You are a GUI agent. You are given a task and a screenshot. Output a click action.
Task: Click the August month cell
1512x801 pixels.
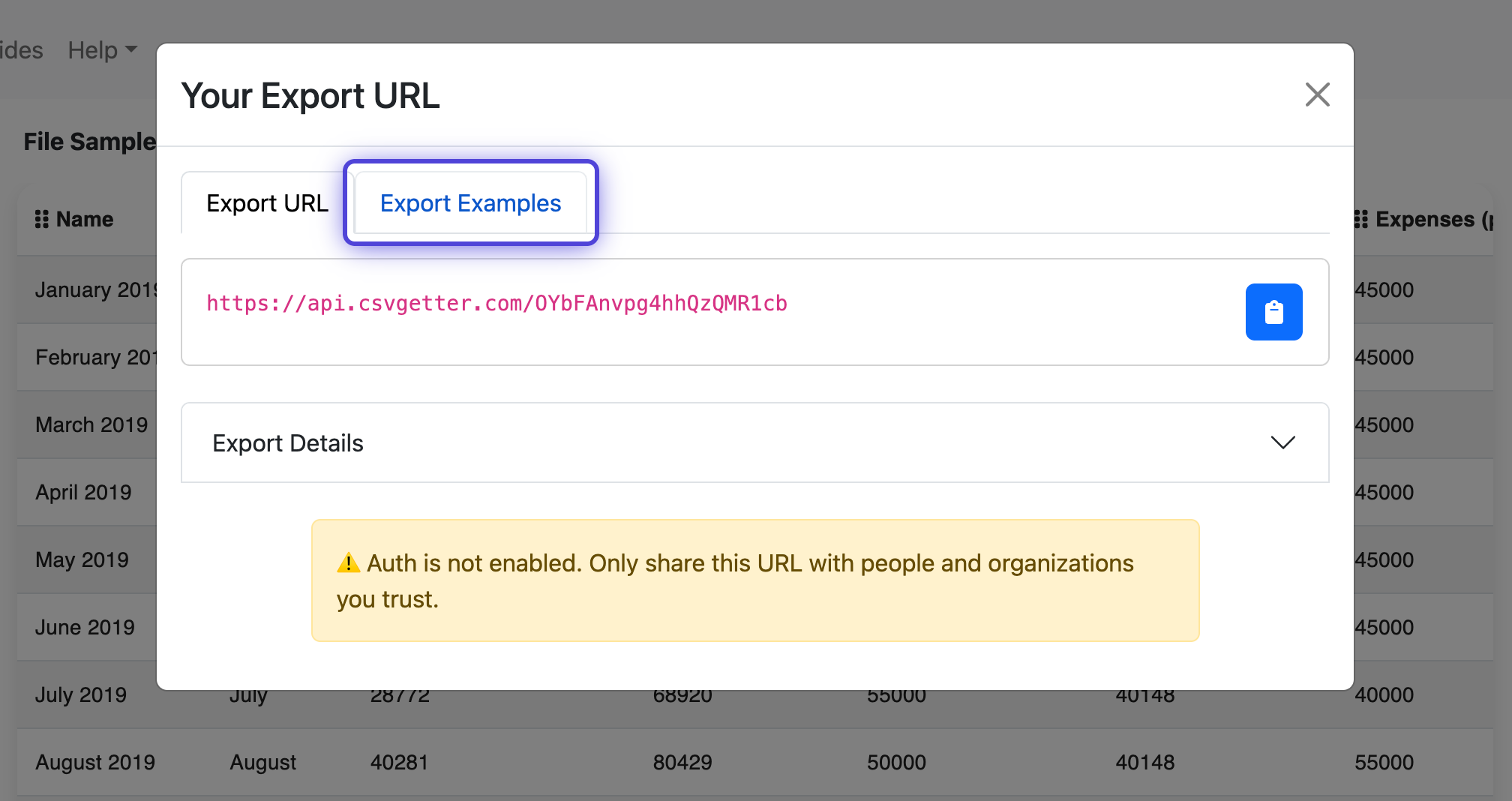pos(262,762)
